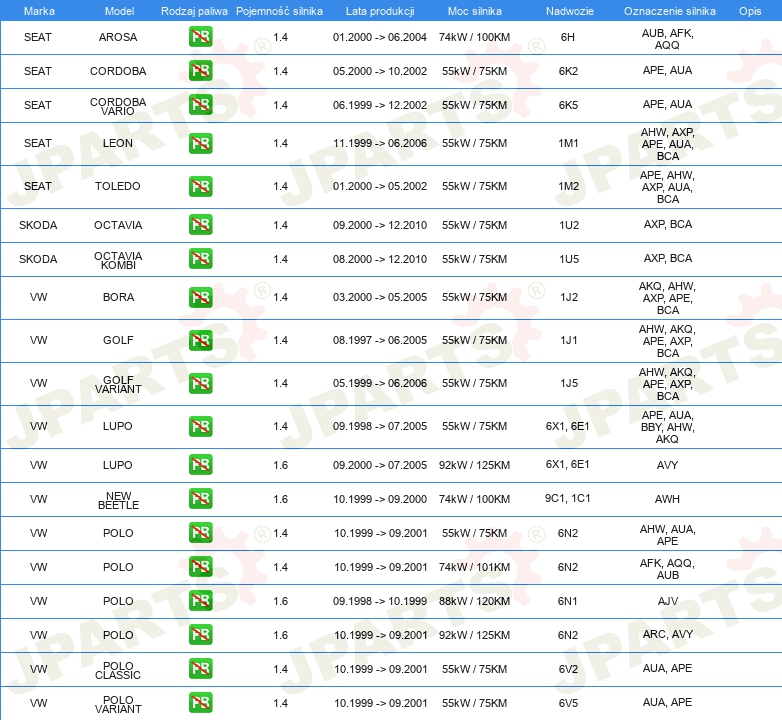Viewport: 782px width, 720px height.
Task: Click production dates 09.1998 -> 10.1999
Action: point(380,601)
